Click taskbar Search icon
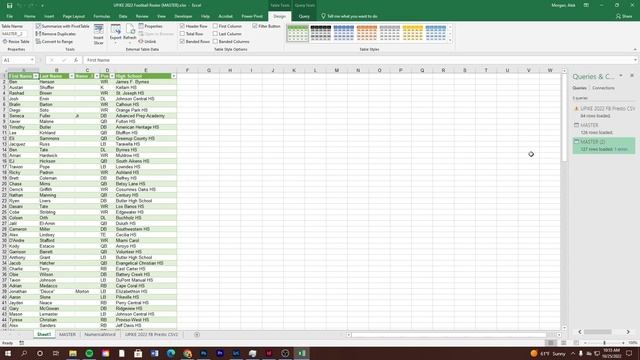This screenshot has width=640, height=360. 24,353
